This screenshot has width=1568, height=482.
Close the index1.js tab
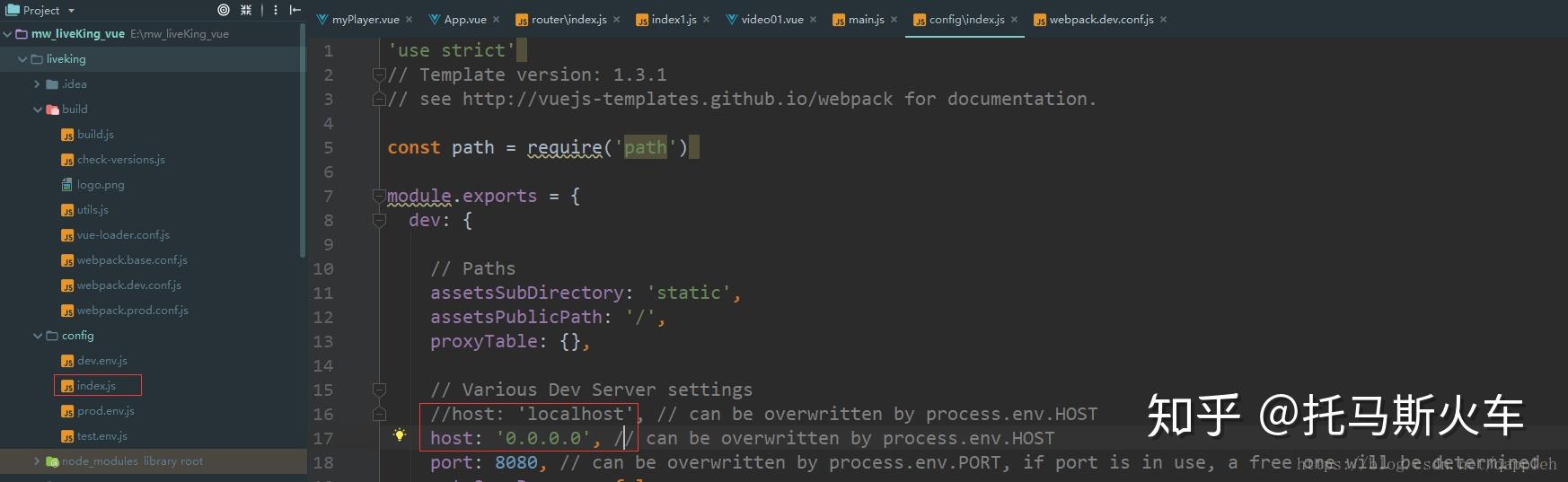[706, 20]
